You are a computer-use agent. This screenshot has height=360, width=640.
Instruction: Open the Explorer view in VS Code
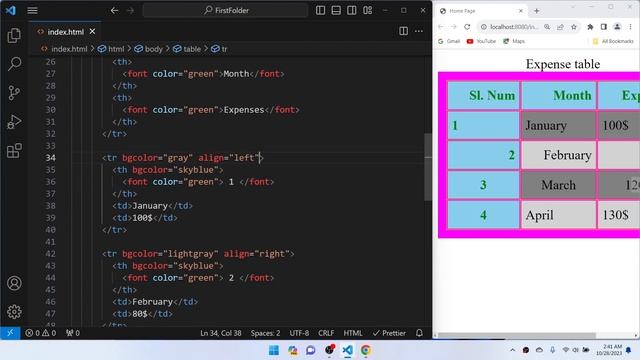tap(14, 36)
